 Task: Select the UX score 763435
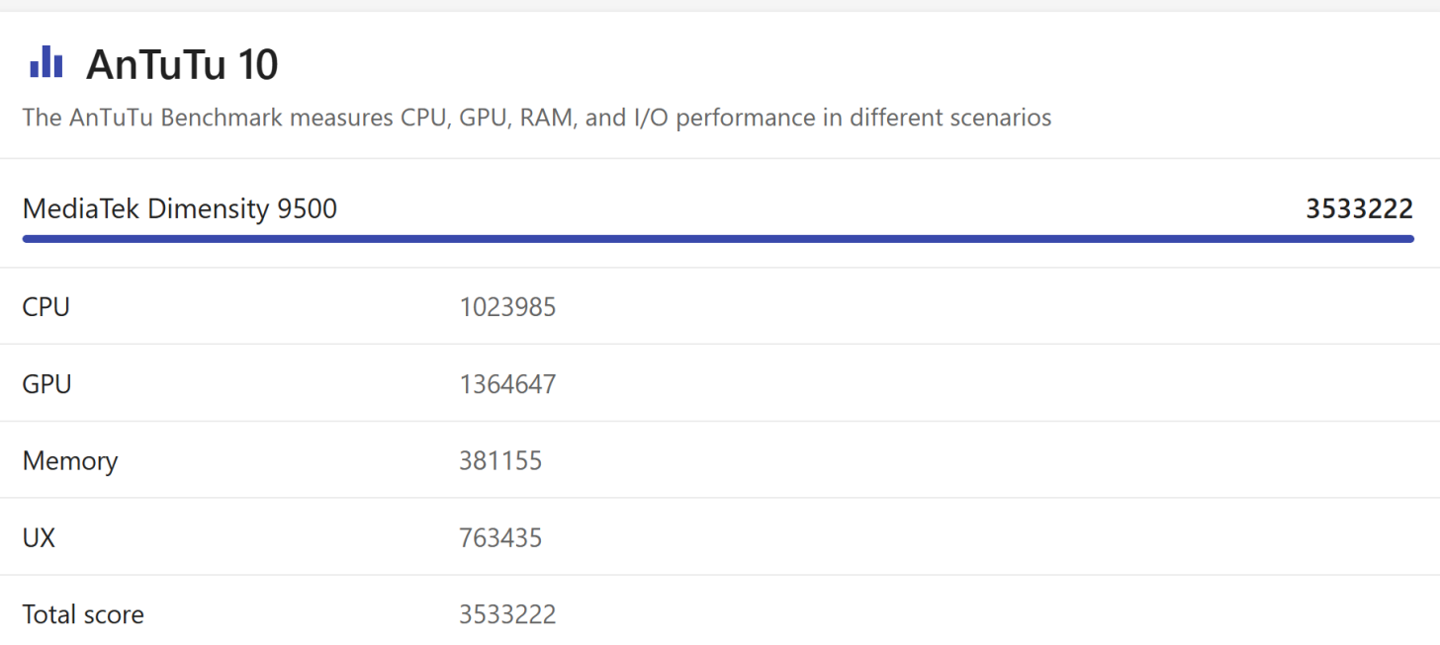pos(500,538)
